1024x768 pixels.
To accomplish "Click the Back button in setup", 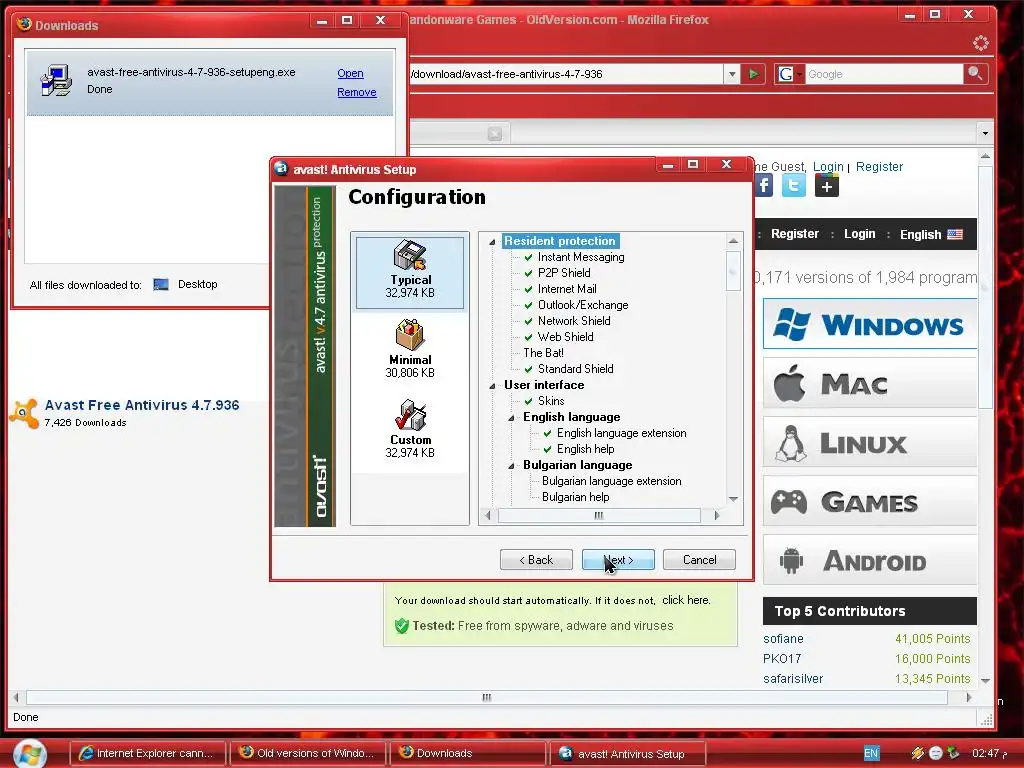I will [536, 560].
